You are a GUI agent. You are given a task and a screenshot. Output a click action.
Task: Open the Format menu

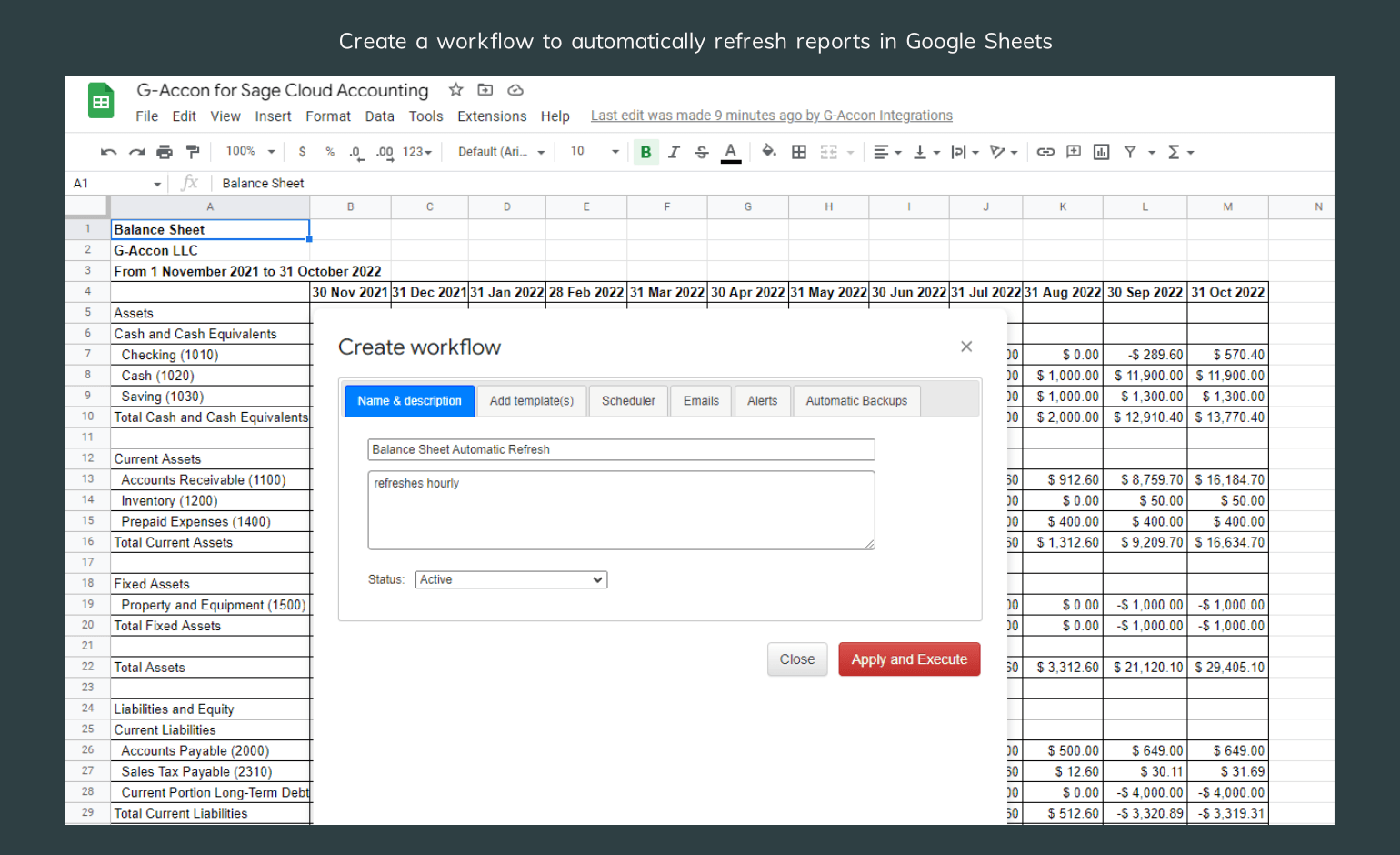328,116
